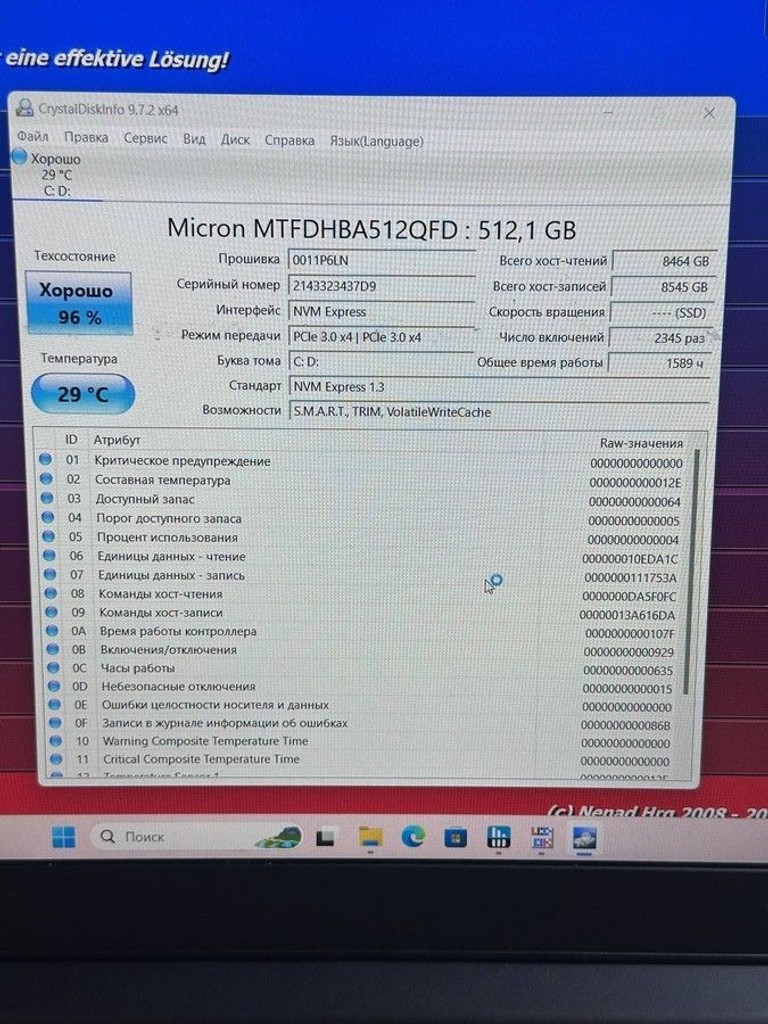Click status dot for Команды хост-записи row
This screenshot has width=768, height=1024.
(51, 612)
